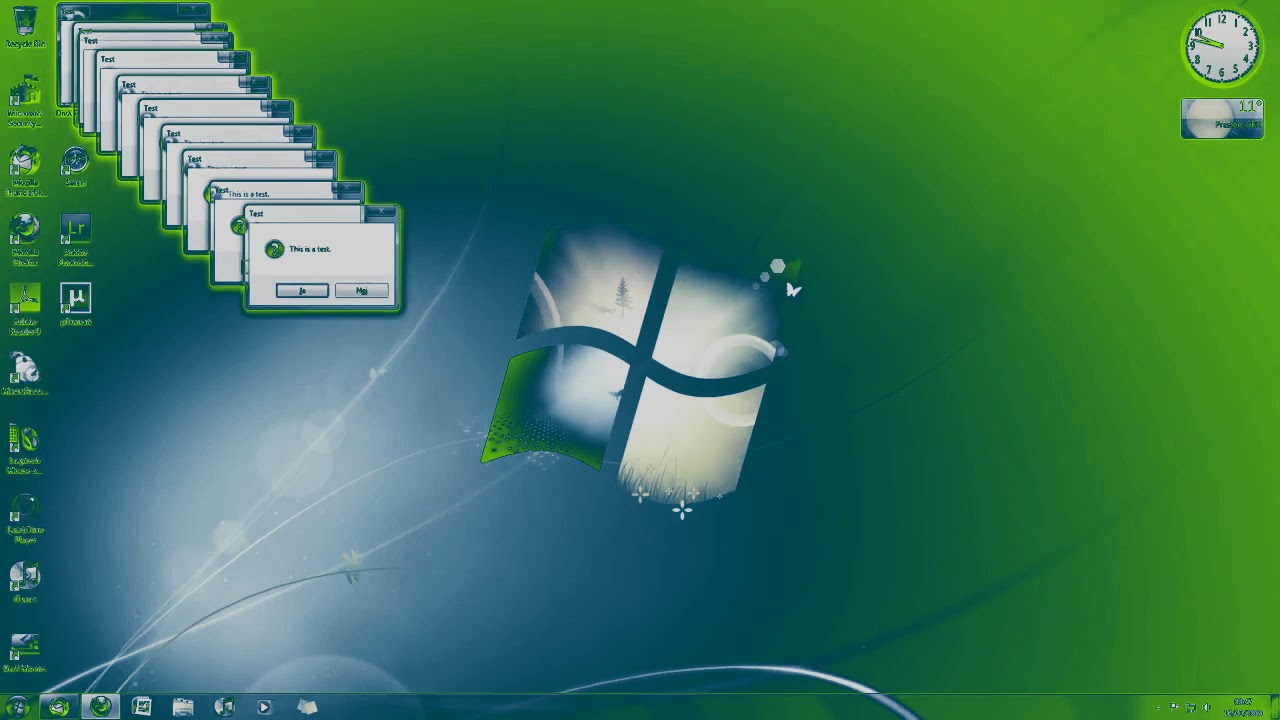This screenshot has height=720, width=1280.
Task: Open Adobe Lightroom desktop shortcut
Action: click(x=75, y=240)
